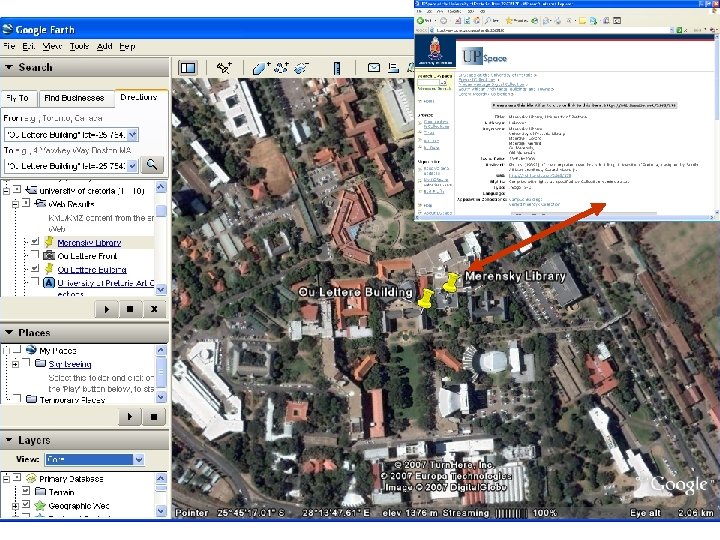Open the Edit menu in Google Earth

point(28,46)
